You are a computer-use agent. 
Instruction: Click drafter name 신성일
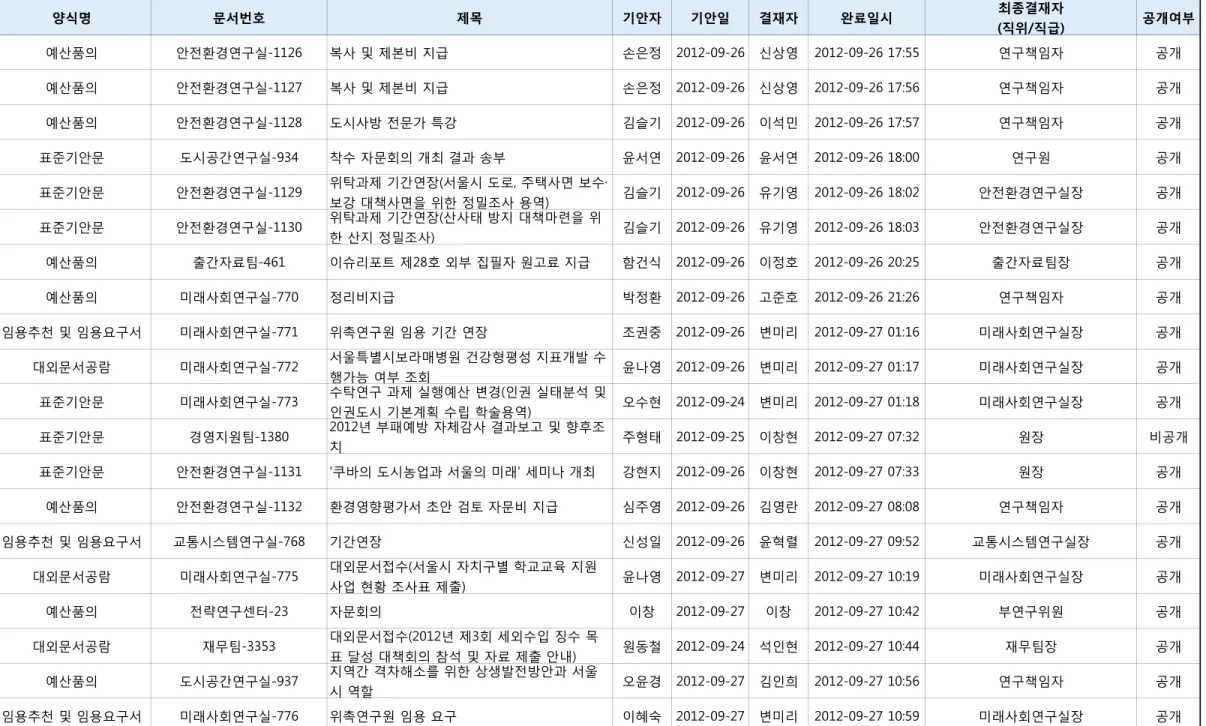(641, 542)
